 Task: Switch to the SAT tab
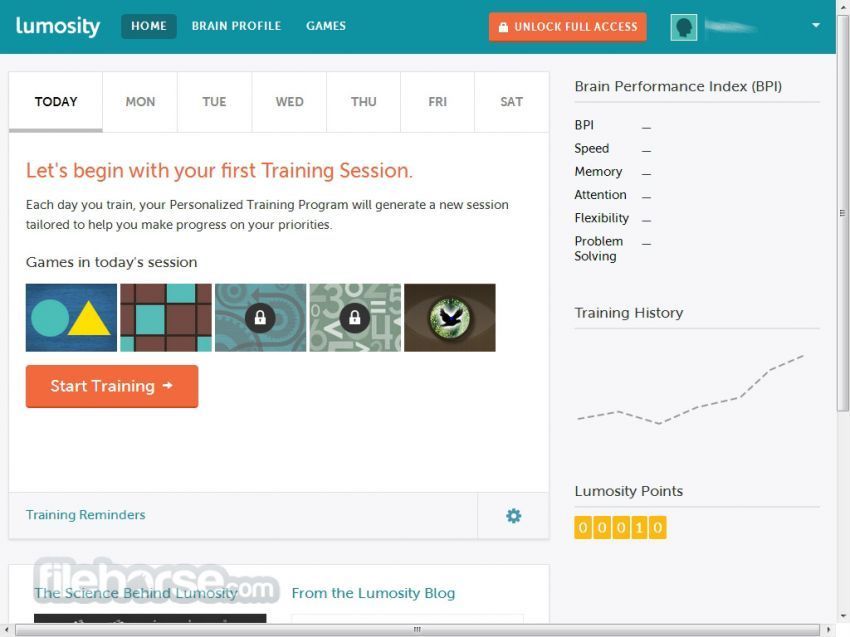512,102
